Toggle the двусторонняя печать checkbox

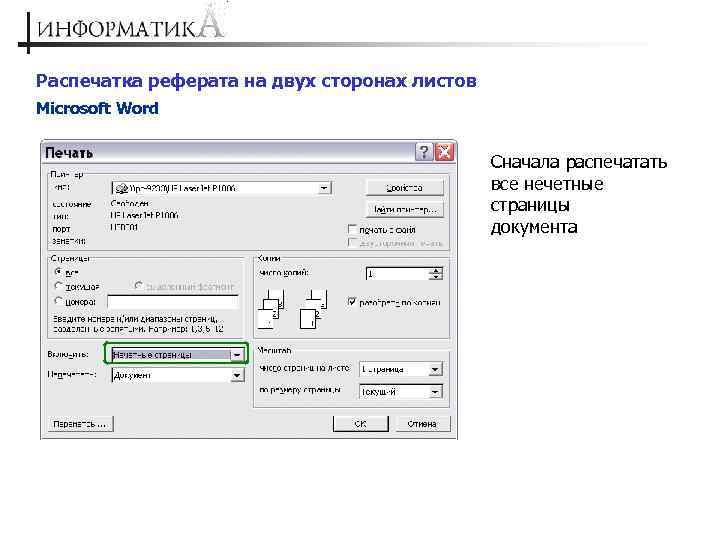[352, 242]
